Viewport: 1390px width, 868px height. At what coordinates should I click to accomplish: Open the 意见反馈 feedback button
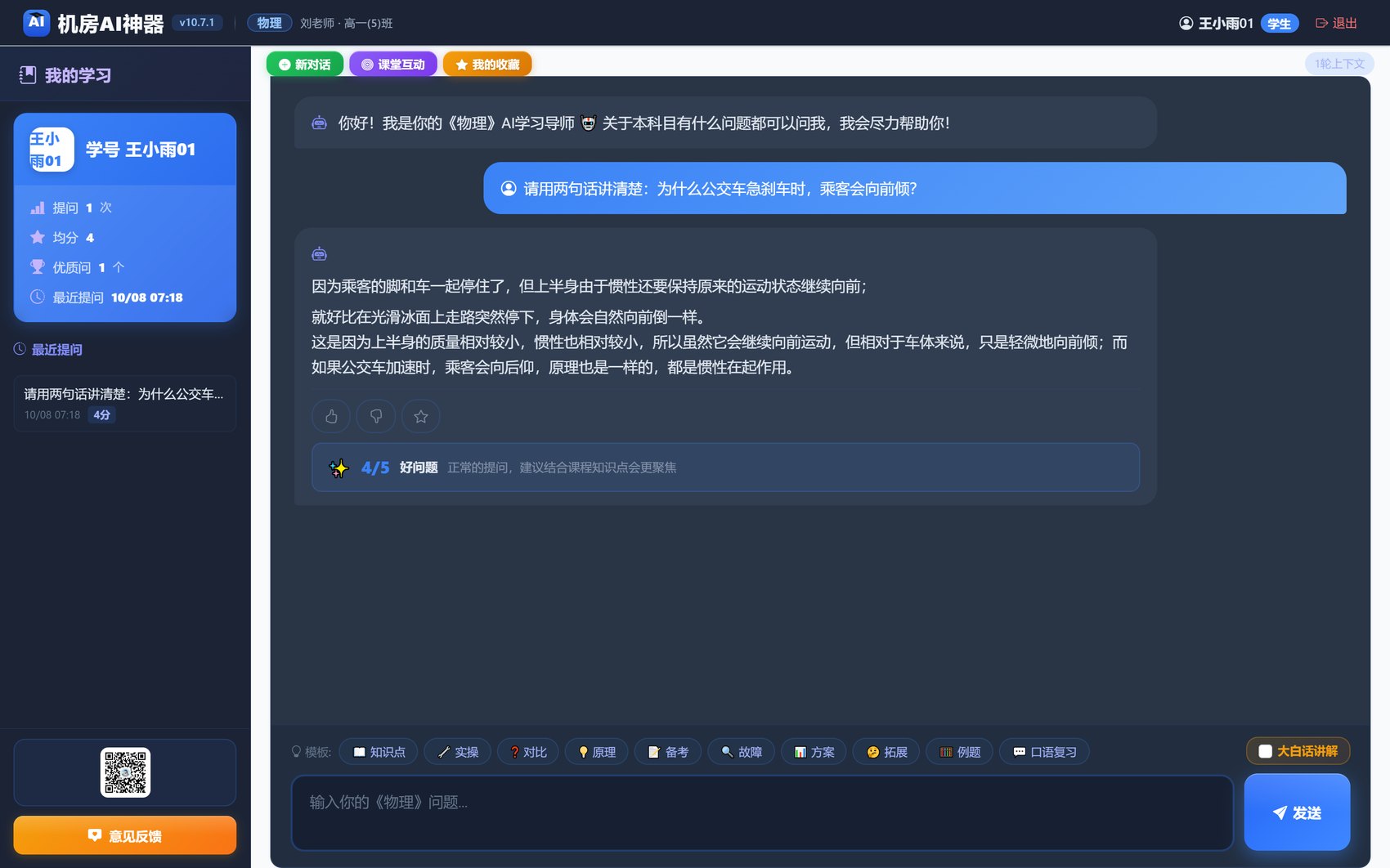coord(125,835)
